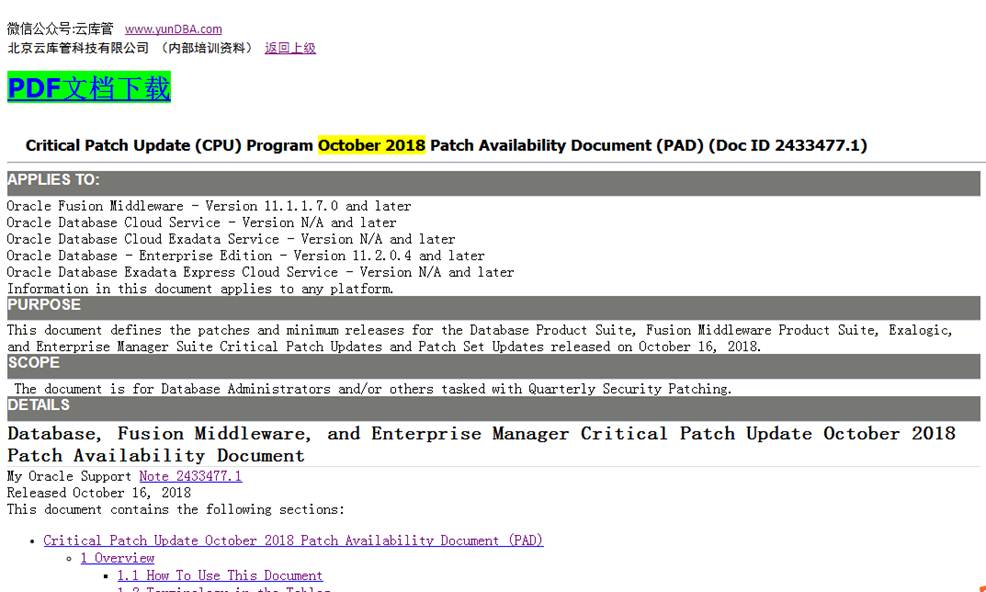The width and height of the screenshot is (986, 592).
Task: Click the 'Released October 16, 2018' text
Action: point(99,493)
